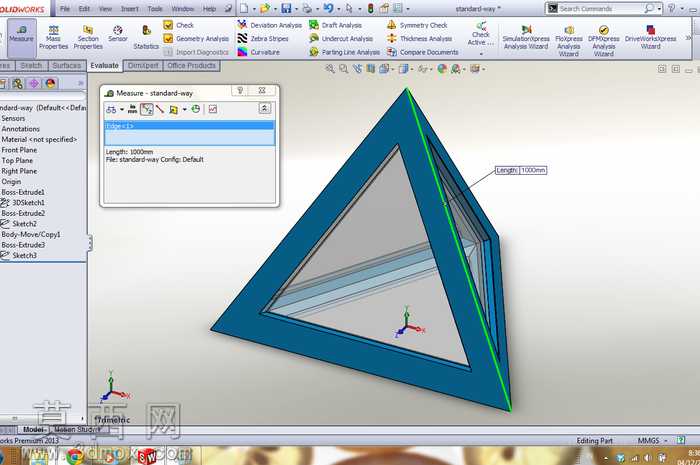Open the MMGS unit system dropdown
Image resolution: width=700 pixels, height=465 pixels.
click(653, 440)
